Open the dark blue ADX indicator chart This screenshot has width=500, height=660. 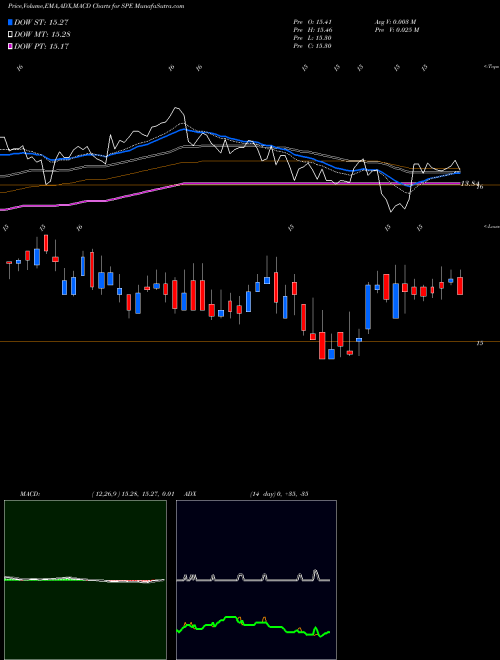click(256, 580)
